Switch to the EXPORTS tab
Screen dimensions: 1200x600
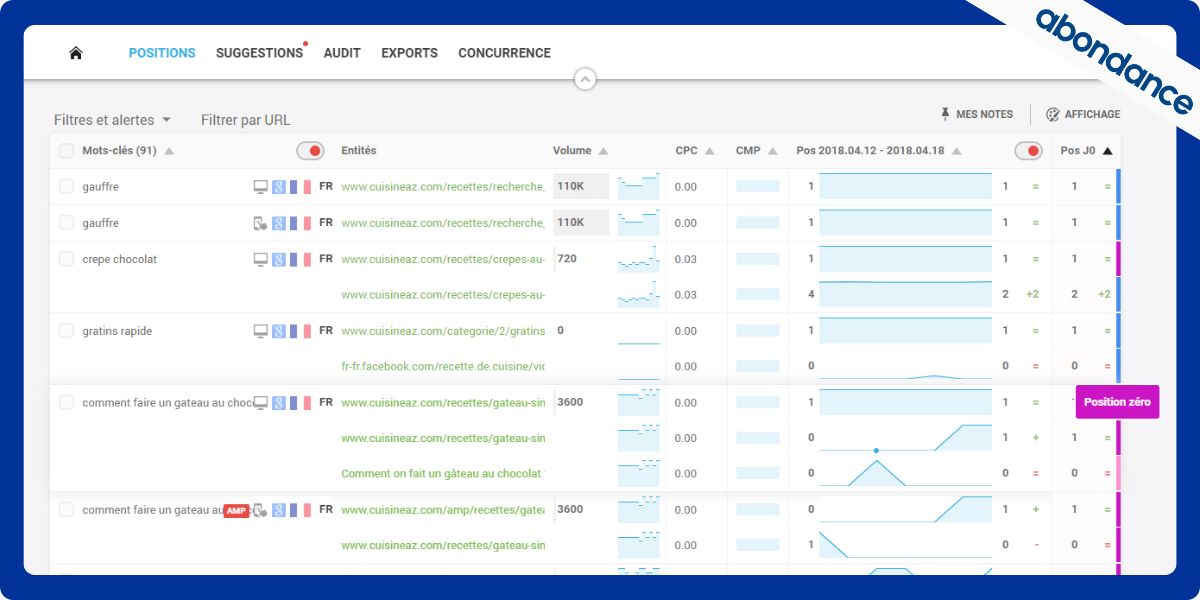[x=409, y=53]
